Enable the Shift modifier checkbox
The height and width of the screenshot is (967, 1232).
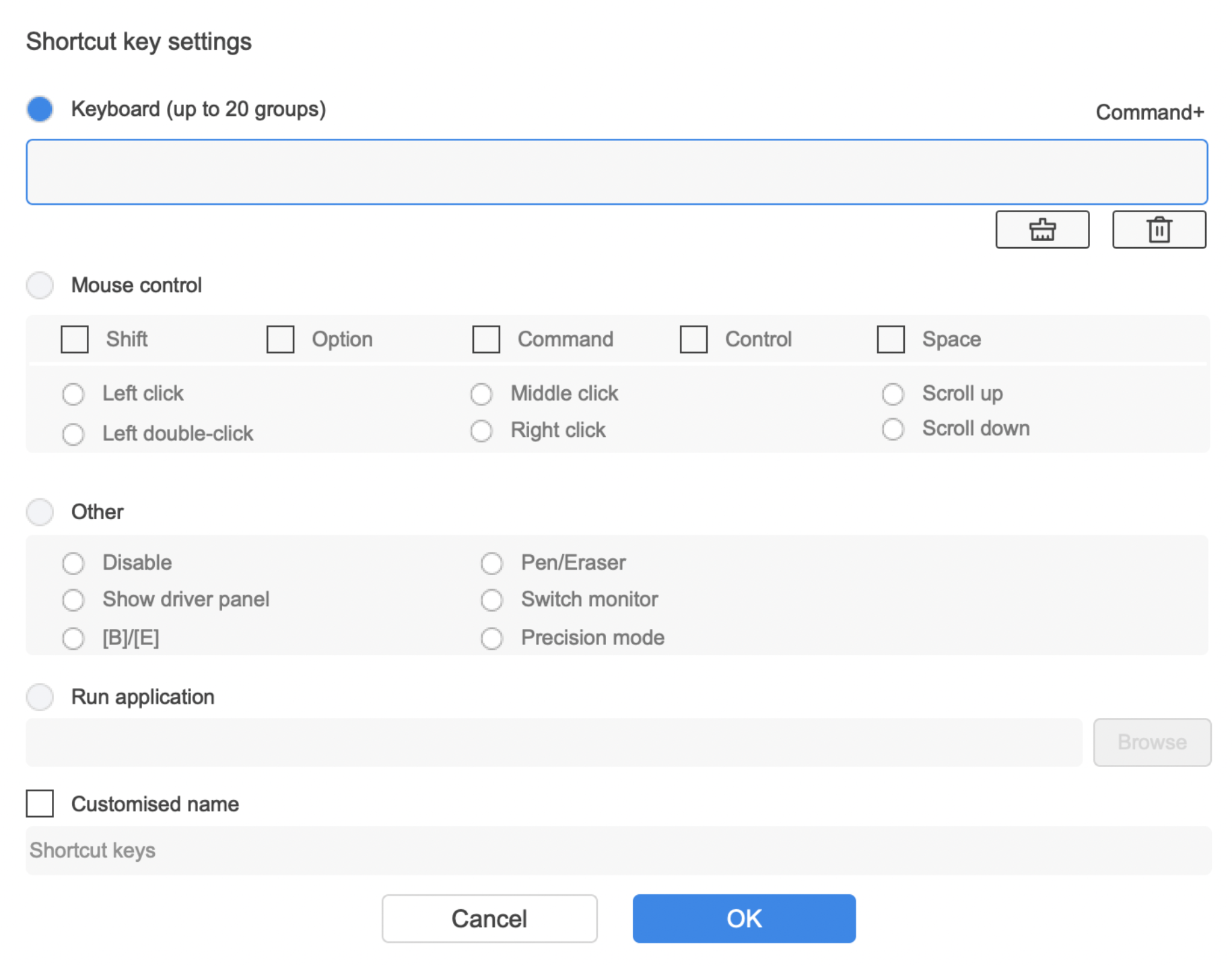pyautogui.click(x=75, y=339)
